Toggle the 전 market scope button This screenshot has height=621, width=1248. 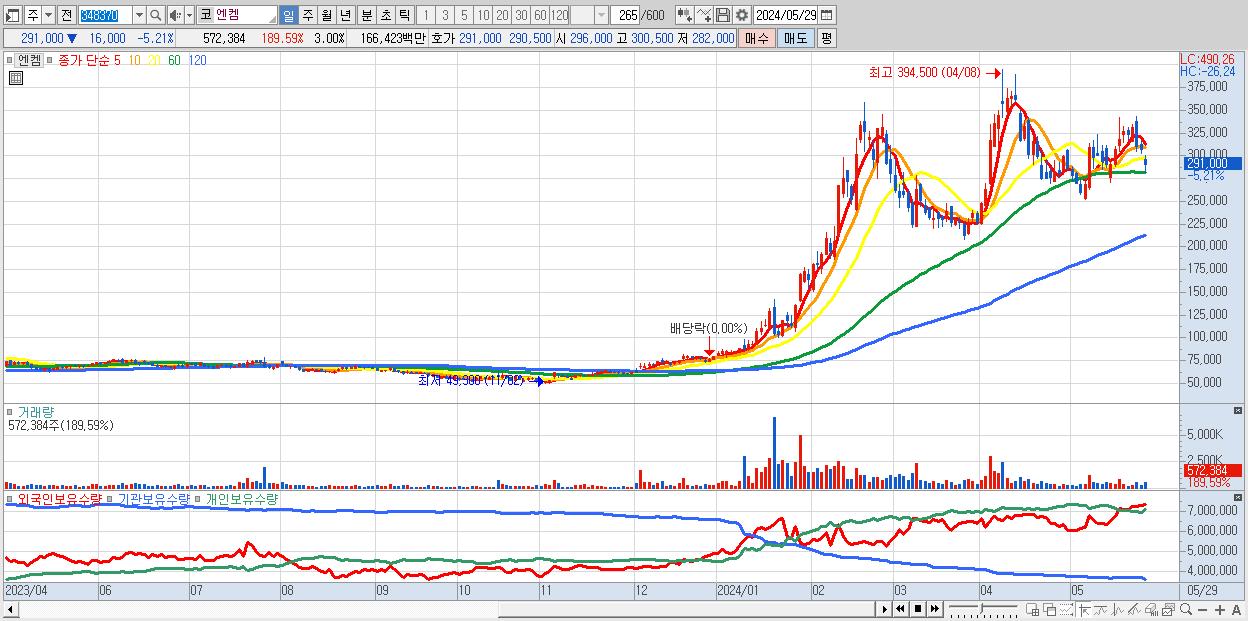coord(66,15)
